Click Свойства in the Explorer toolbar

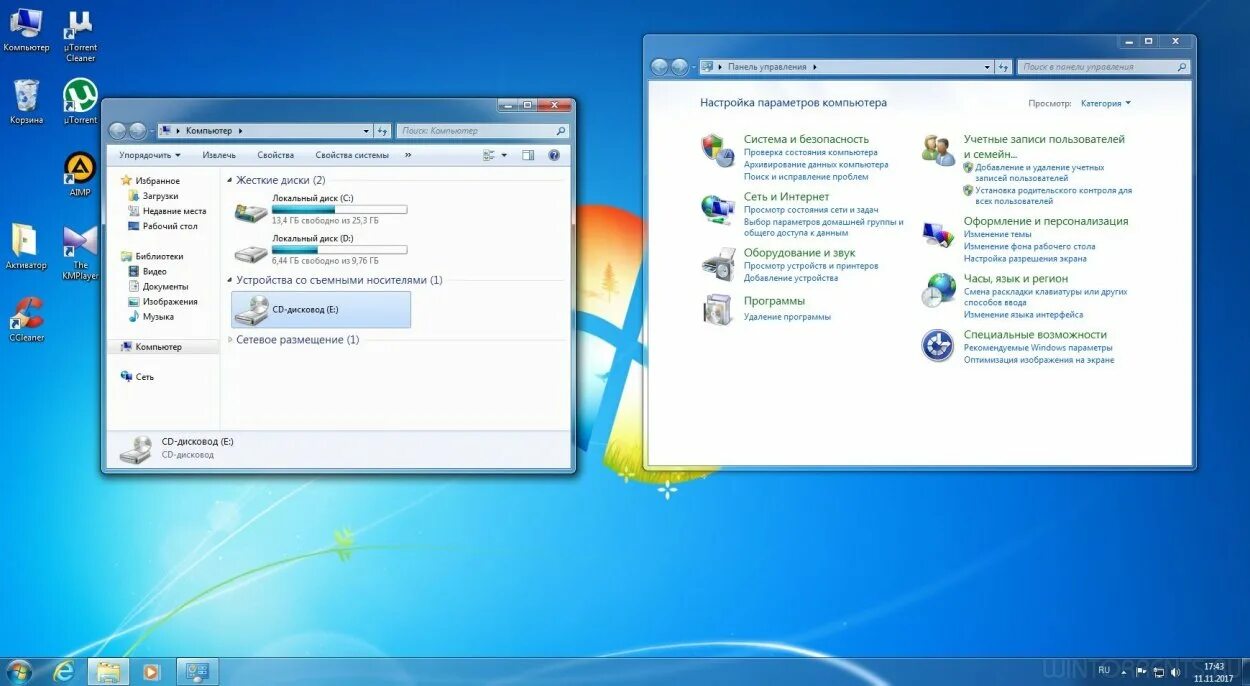[x=276, y=155]
